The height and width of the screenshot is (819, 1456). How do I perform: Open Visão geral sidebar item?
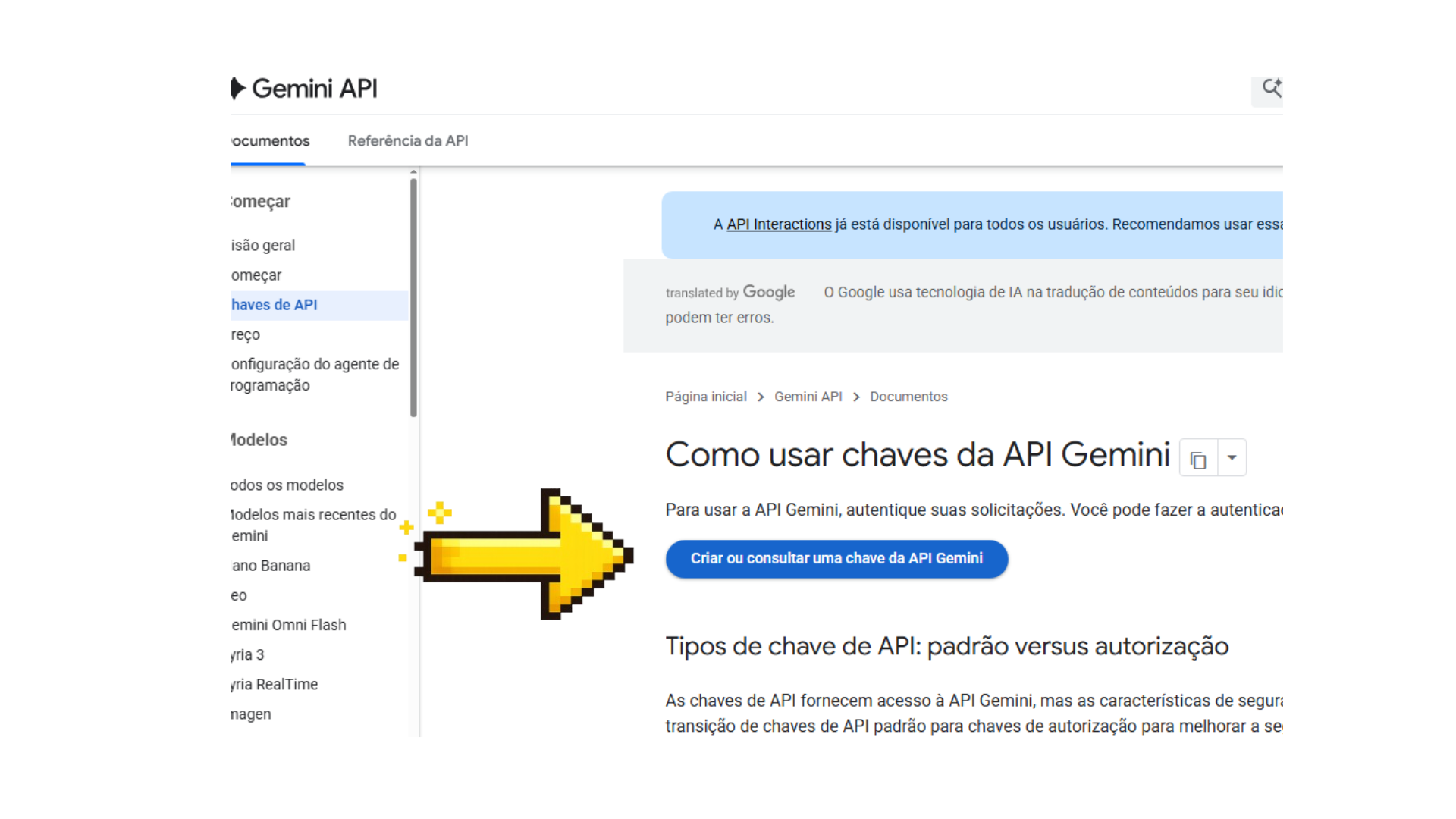coord(263,246)
